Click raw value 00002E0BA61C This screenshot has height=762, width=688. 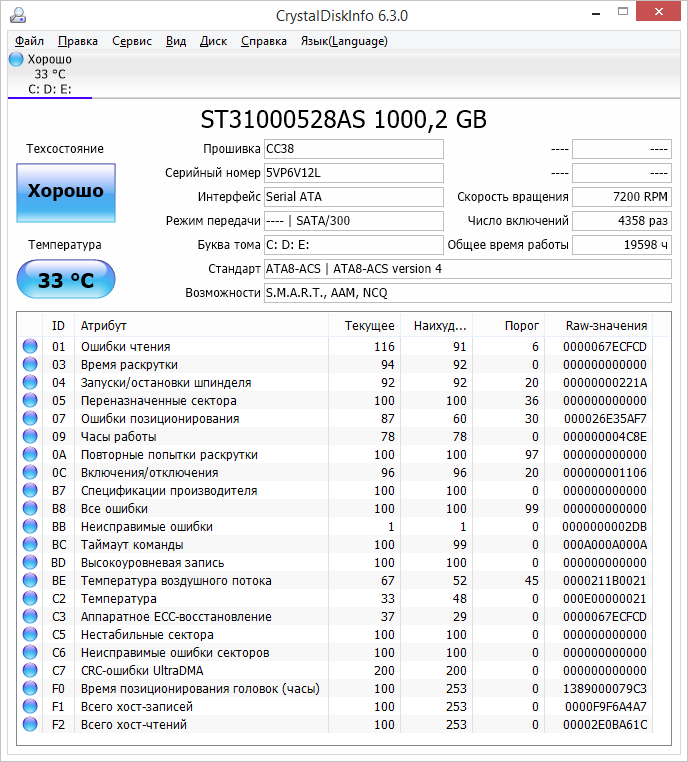coord(605,724)
